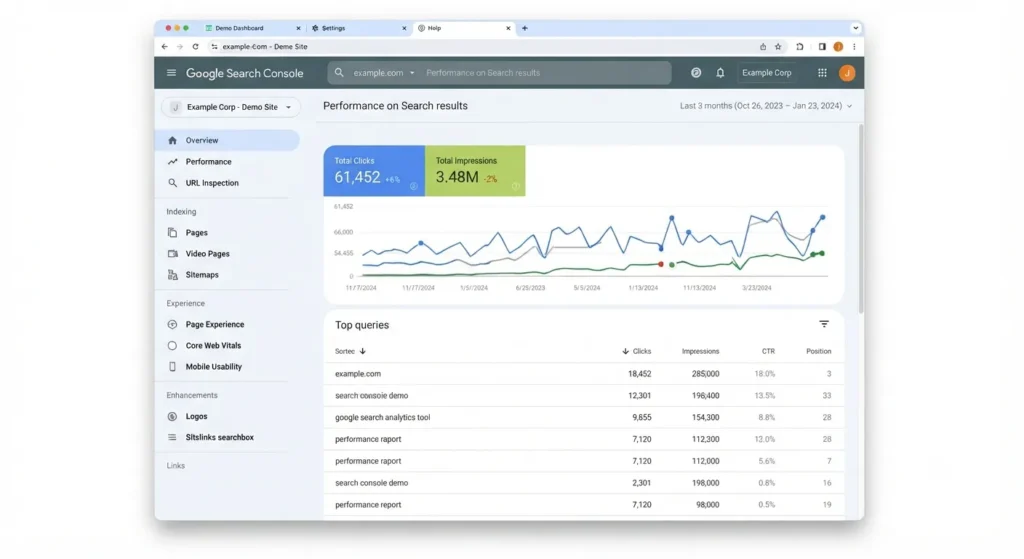Open the user avatar account menu
This screenshot has width=1024, height=559.
coord(847,73)
